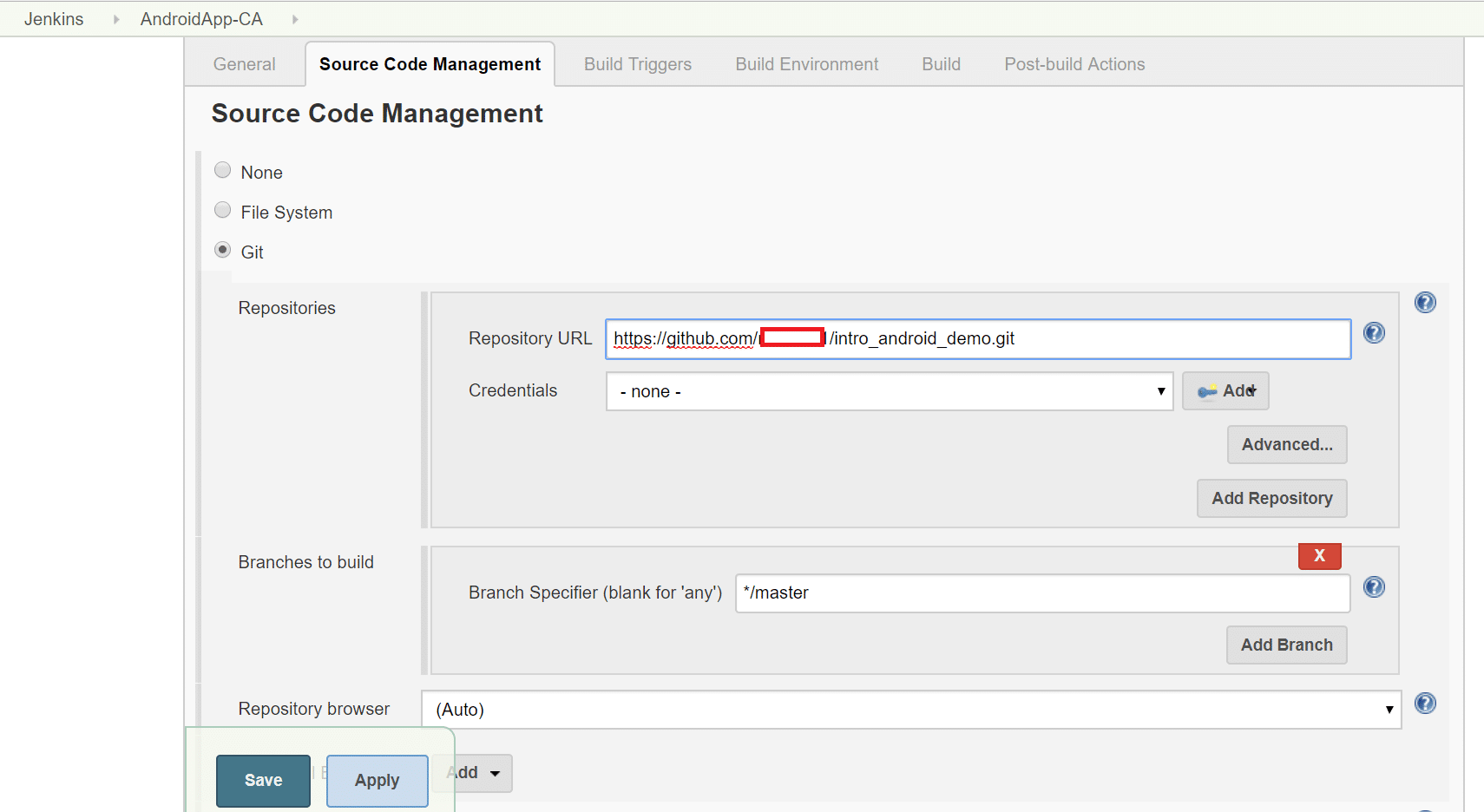The width and height of the screenshot is (1484, 812).
Task: Click in the Branch Specifier input field
Action: point(1041,593)
